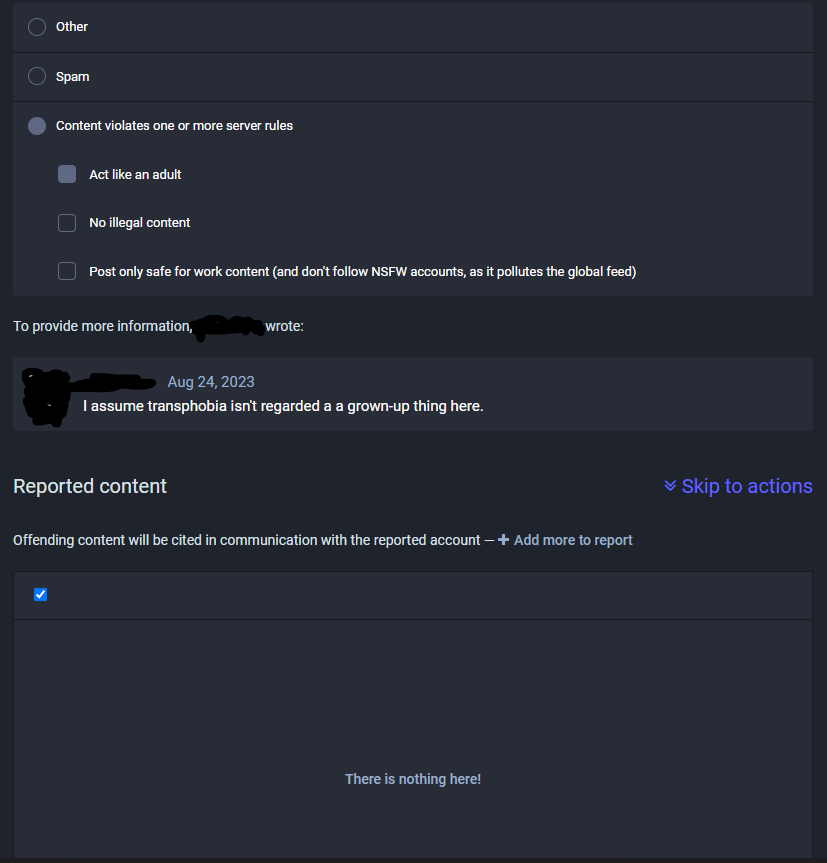Click the 'Spam' label text

pos(73,76)
